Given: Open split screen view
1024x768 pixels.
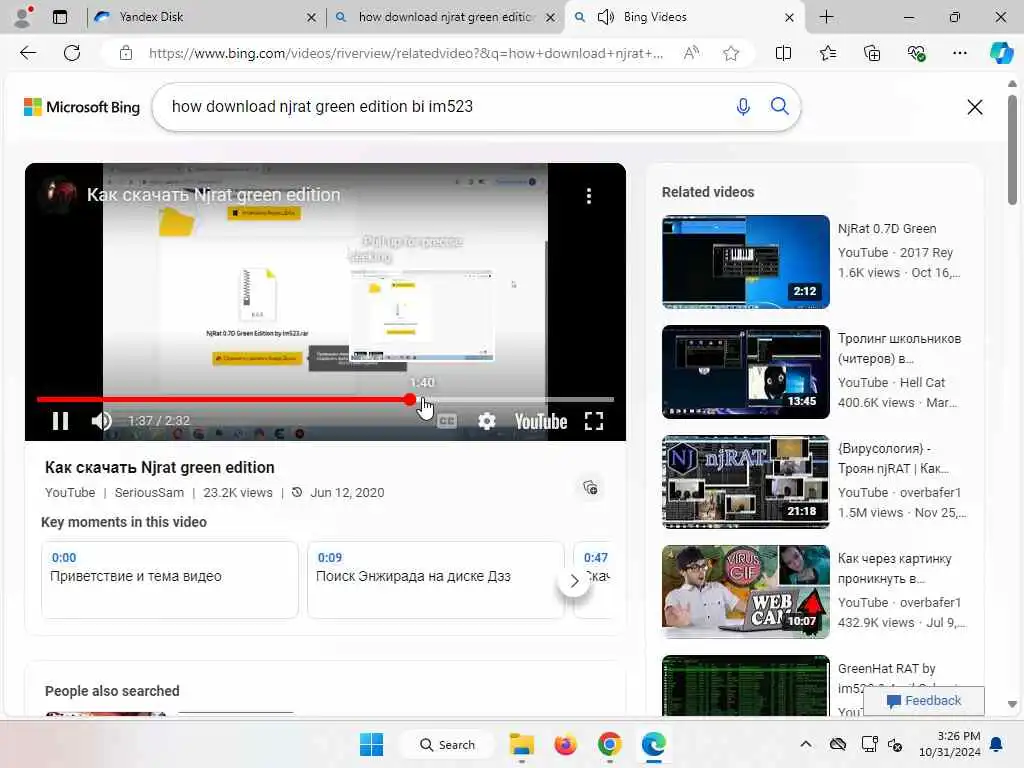Looking at the screenshot, I should 783,53.
